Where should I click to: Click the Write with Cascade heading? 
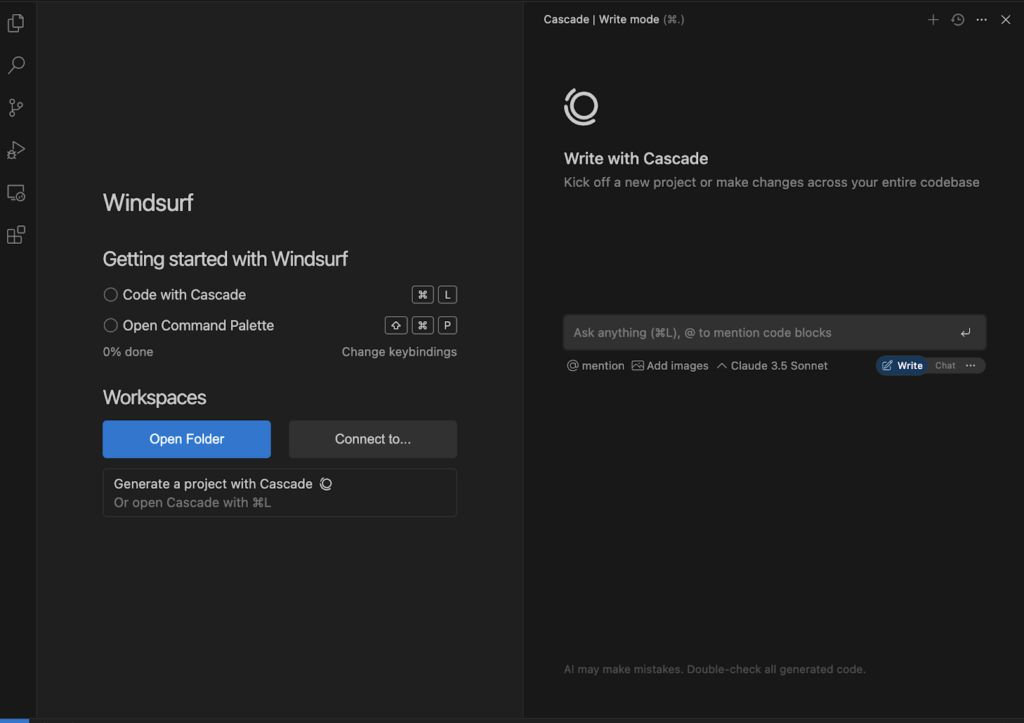pyautogui.click(x=636, y=159)
